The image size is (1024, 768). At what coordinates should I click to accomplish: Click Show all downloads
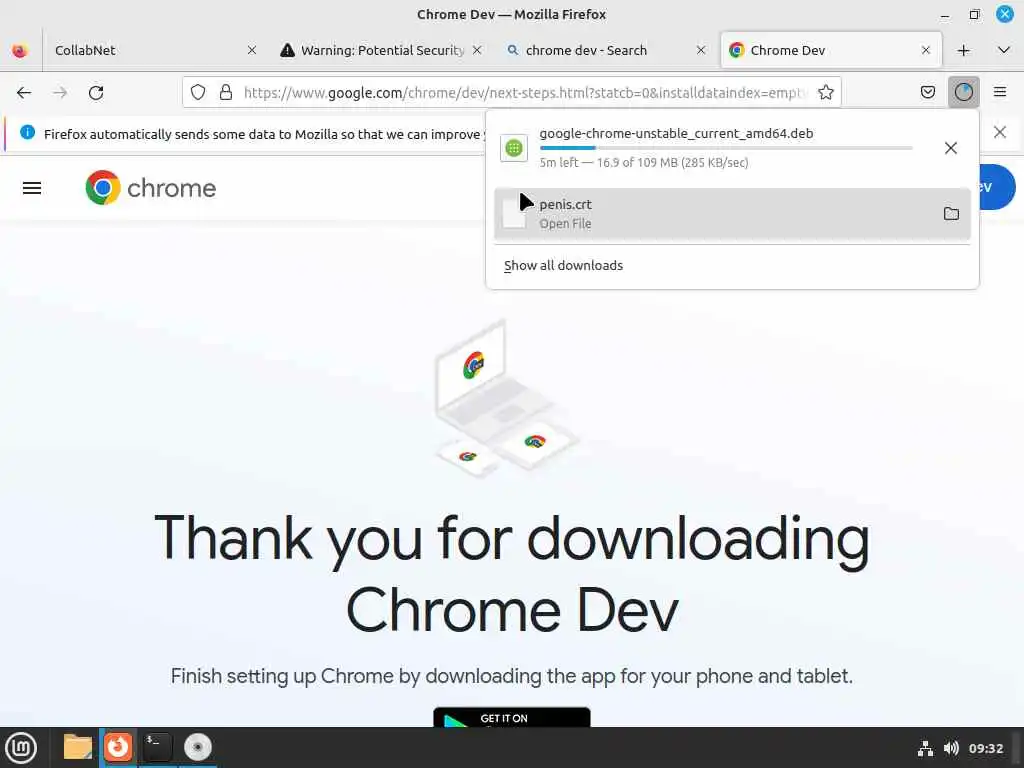[563, 266]
